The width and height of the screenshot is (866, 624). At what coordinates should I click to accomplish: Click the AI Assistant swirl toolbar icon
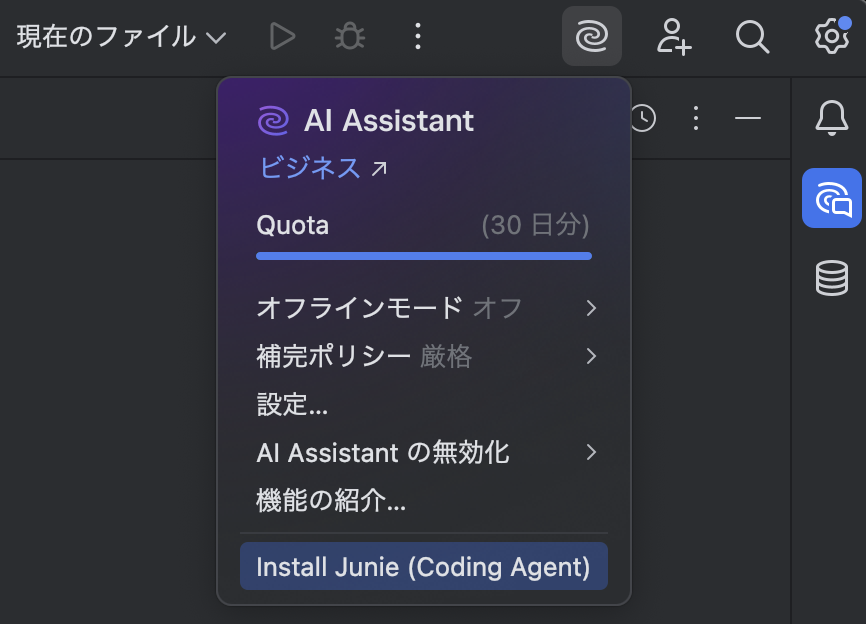pyautogui.click(x=592, y=37)
